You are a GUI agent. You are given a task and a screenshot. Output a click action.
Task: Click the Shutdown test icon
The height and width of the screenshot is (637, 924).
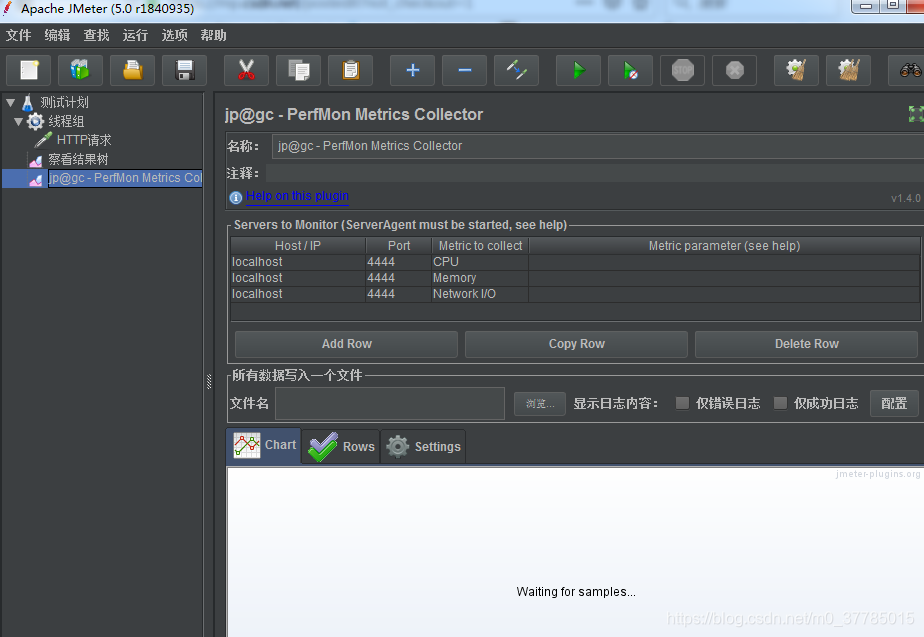(x=734, y=71)
